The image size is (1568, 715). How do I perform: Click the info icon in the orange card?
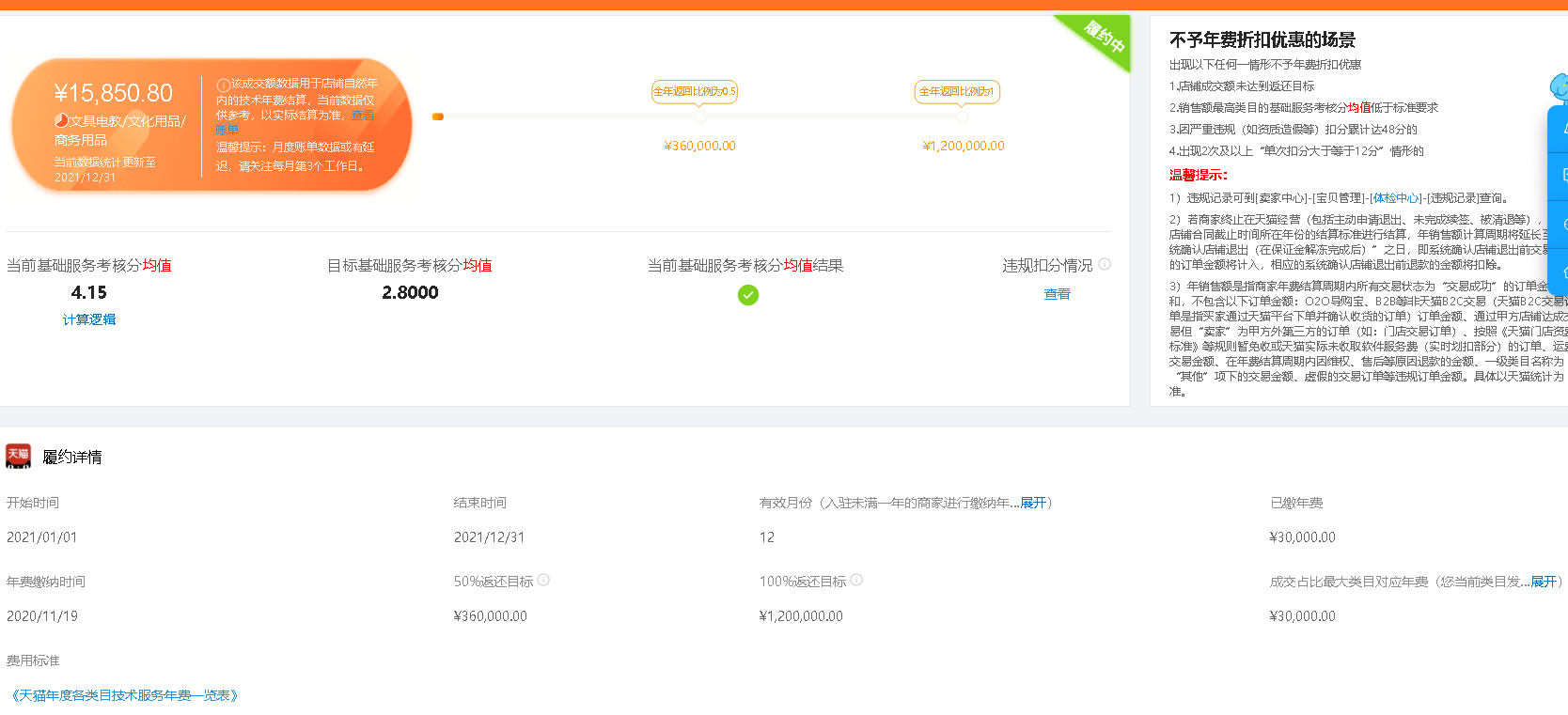224,85
